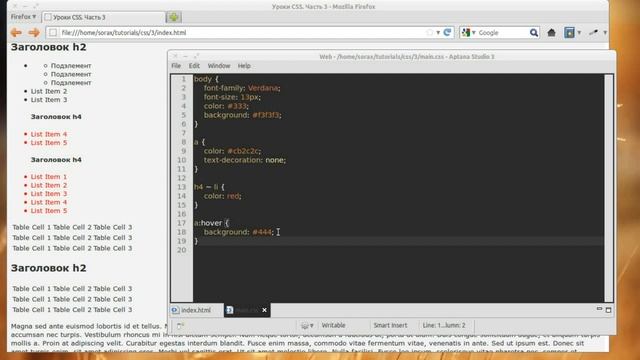Viewport: 640px width, 360px height.
Task: Open the Edit menu in Aptana
Action: click(x=194, y=66)
